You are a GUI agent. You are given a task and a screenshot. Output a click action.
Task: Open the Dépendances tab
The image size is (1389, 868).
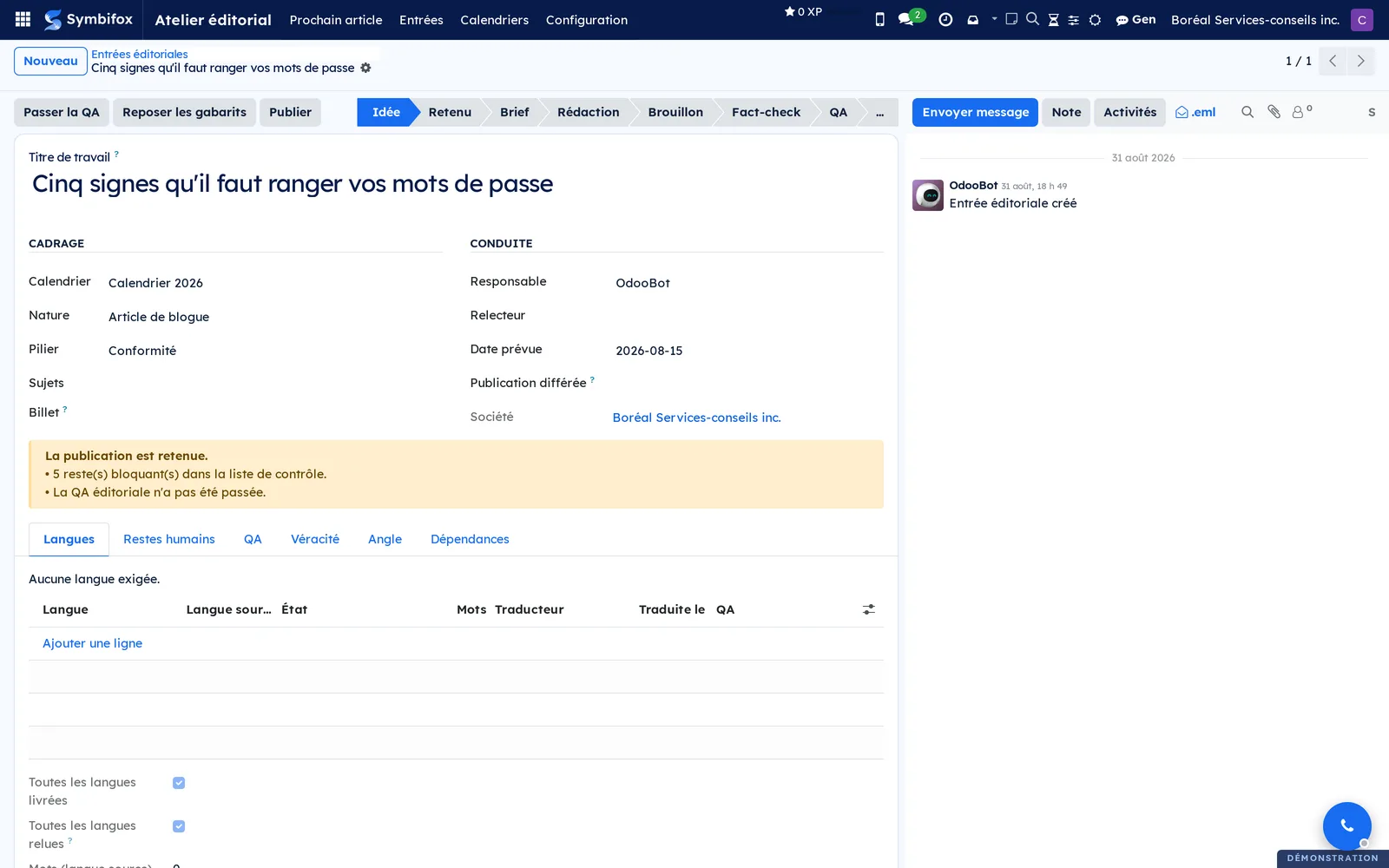[470, 539]
